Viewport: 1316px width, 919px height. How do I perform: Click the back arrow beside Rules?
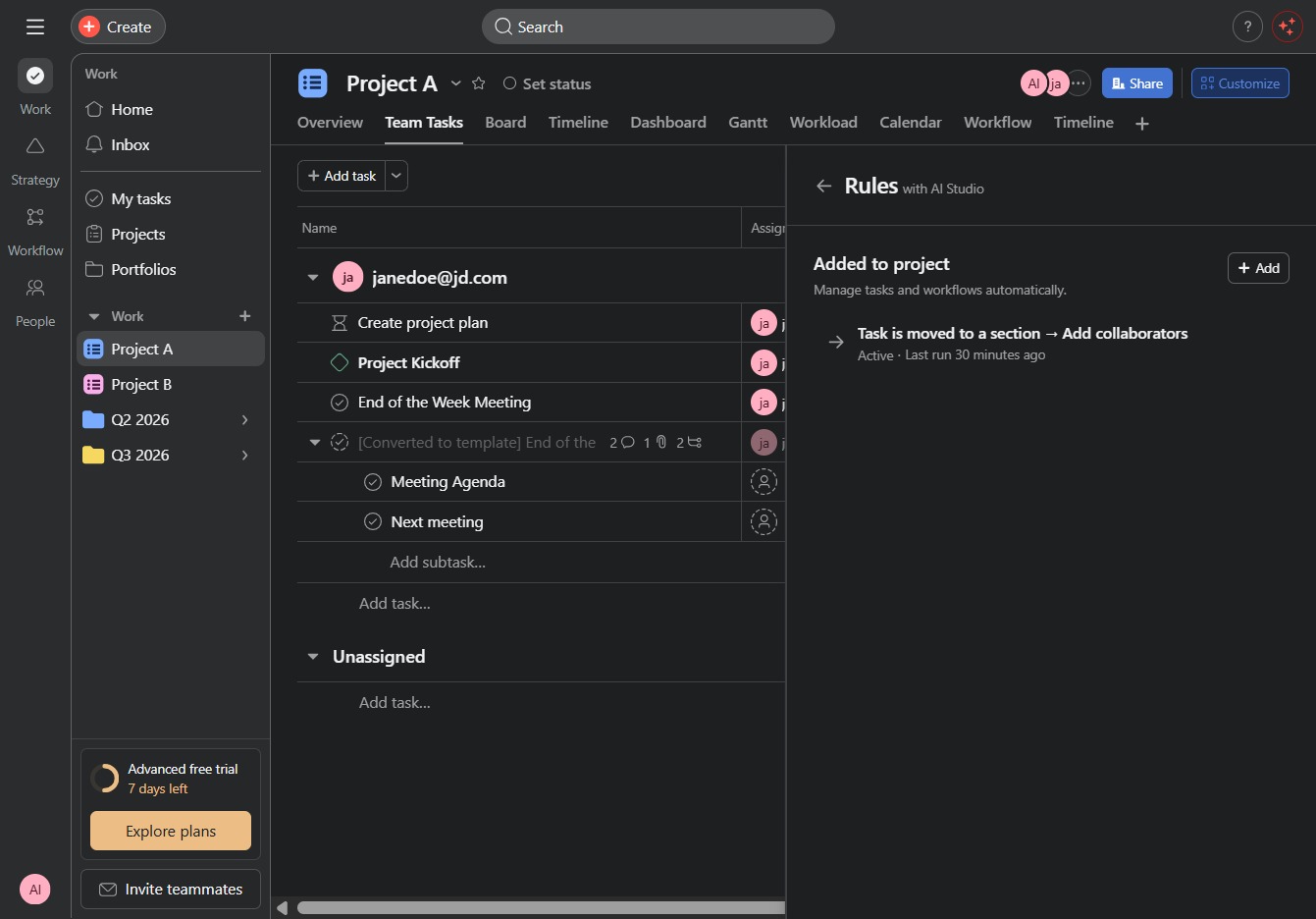(x=824, y=186)
